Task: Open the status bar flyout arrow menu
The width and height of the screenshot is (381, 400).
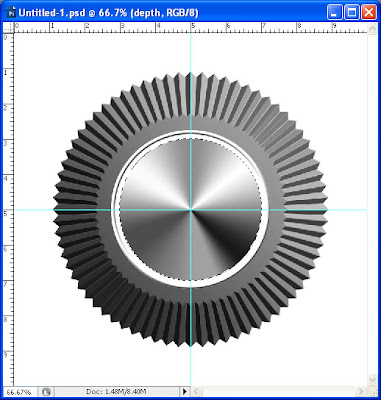Action: pos(185,391)
